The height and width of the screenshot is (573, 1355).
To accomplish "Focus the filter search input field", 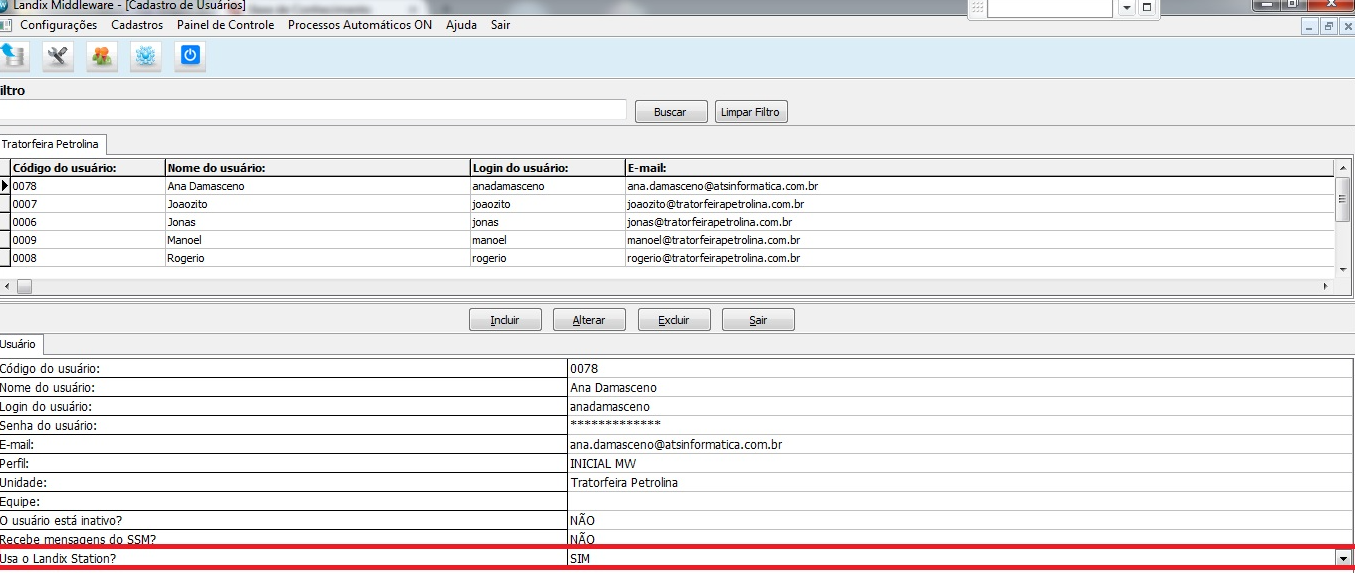I will 313,110.
